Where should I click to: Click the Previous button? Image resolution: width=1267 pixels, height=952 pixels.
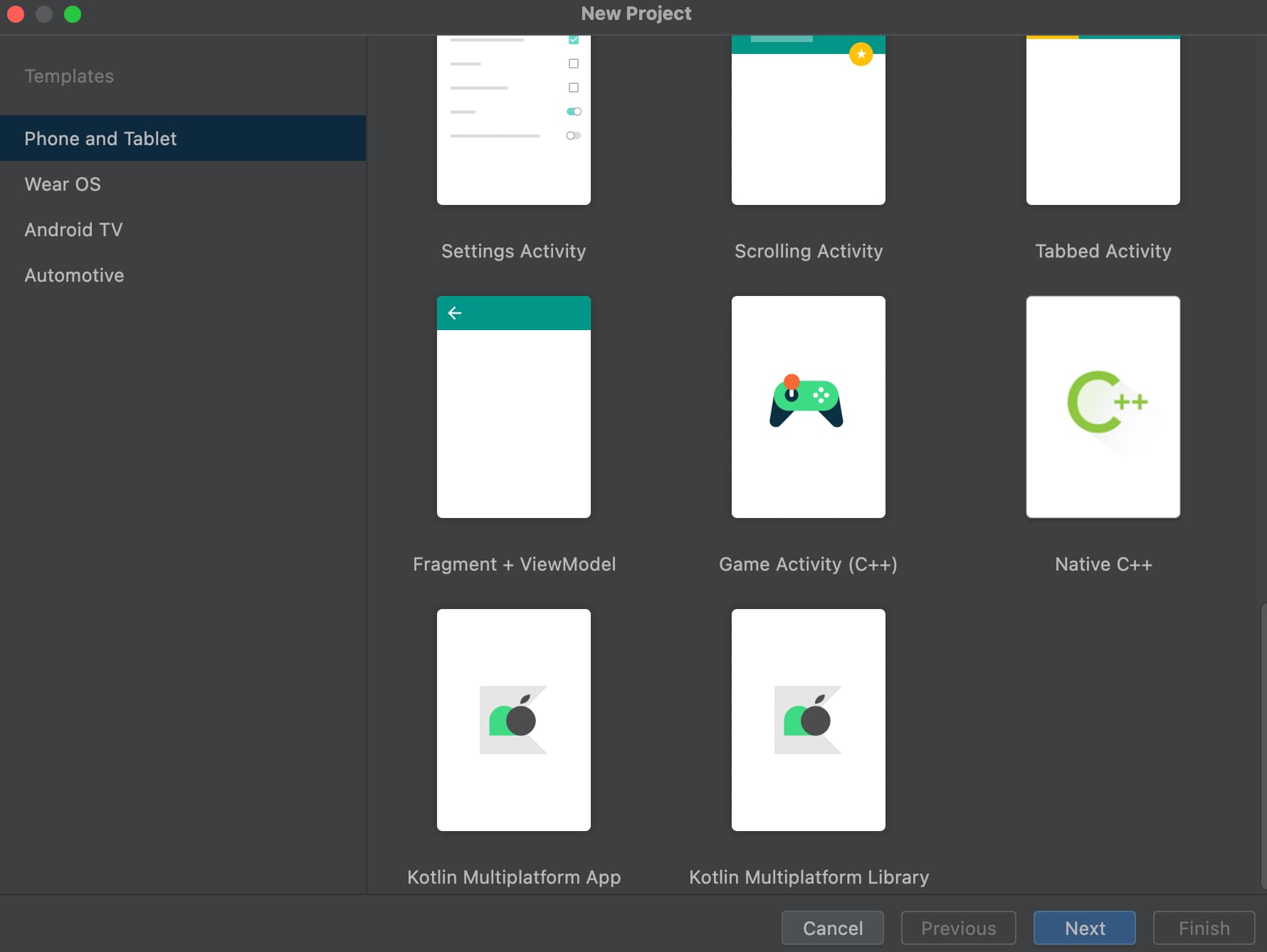(x=959, y=928)
